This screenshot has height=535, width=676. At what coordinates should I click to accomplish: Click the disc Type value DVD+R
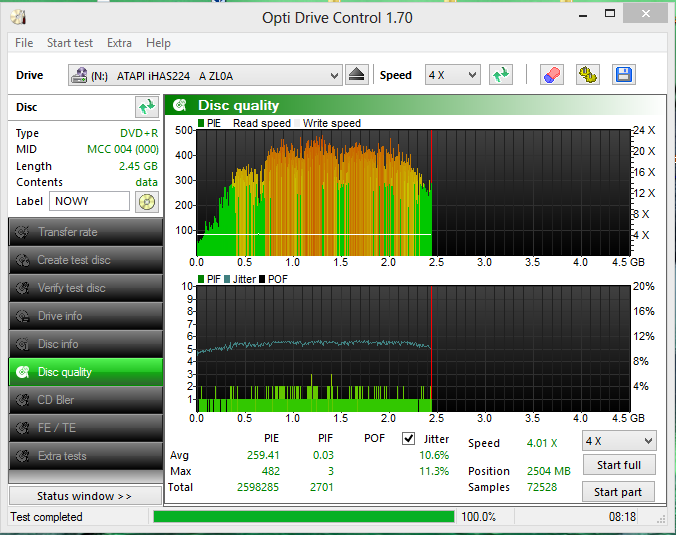(x=139, y=133)
